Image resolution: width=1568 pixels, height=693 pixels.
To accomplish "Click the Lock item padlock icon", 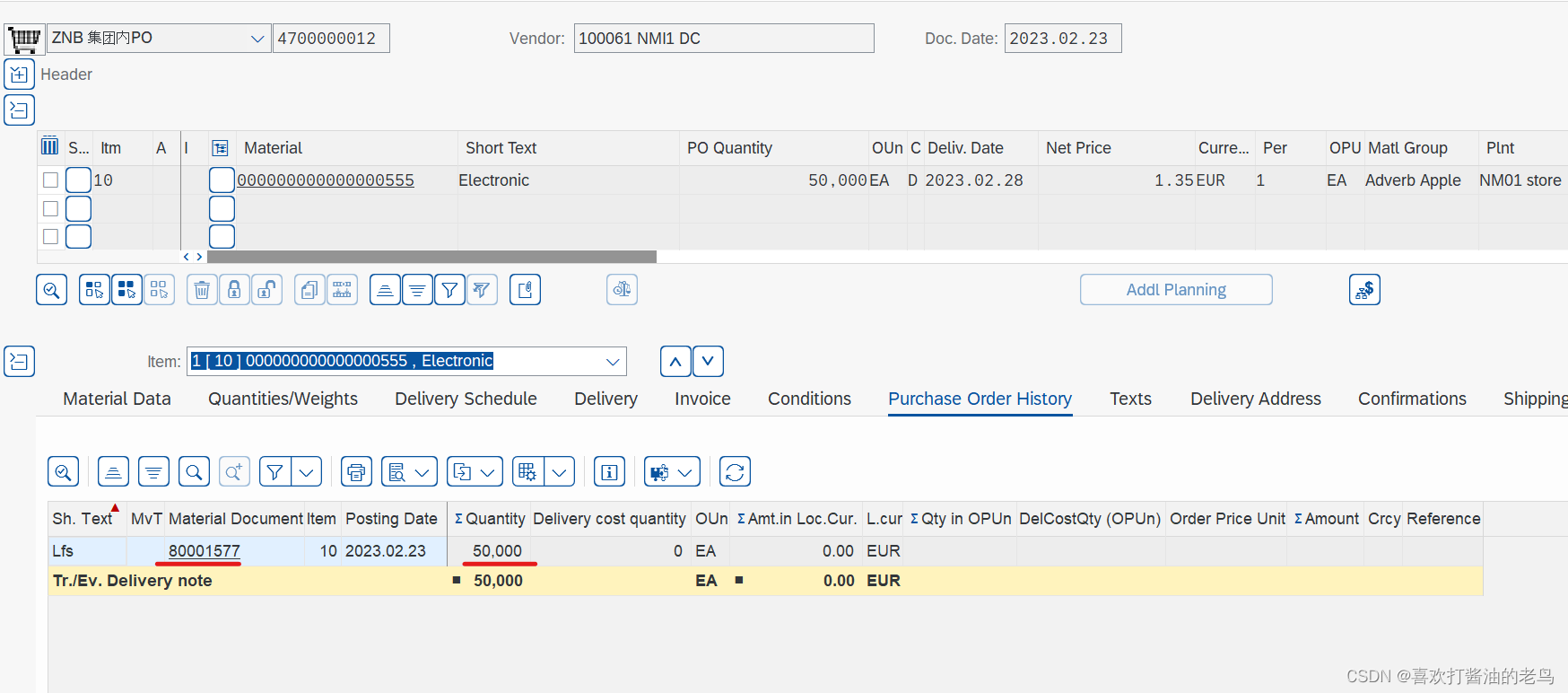I will pyautogui.click(x=234, y=290).
